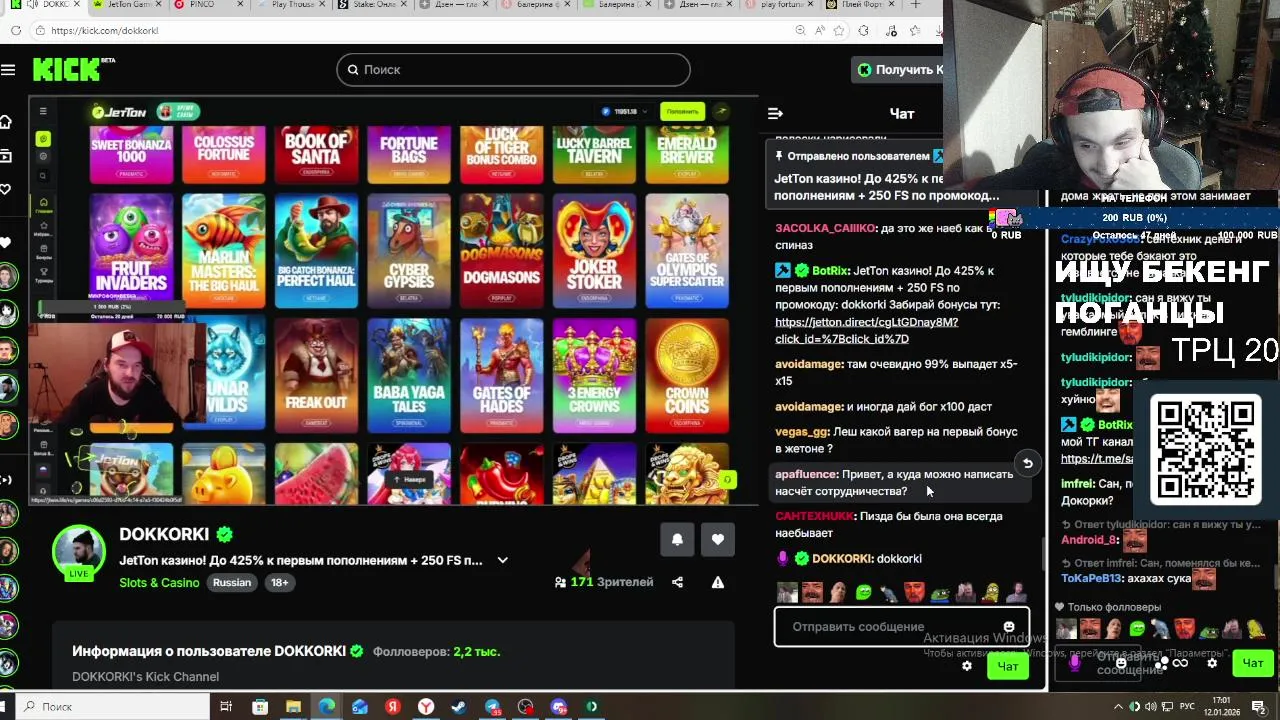
Task: Click the green Получить button
Action: coord(898,69)
